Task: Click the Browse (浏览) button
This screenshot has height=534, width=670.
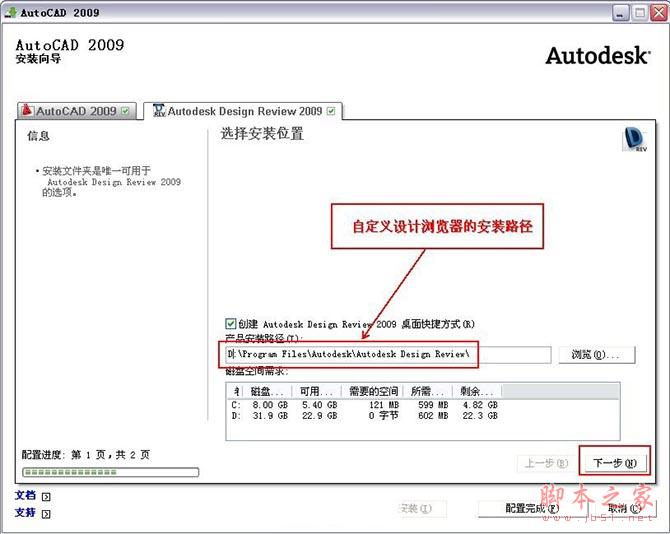Action: [597, 355]
